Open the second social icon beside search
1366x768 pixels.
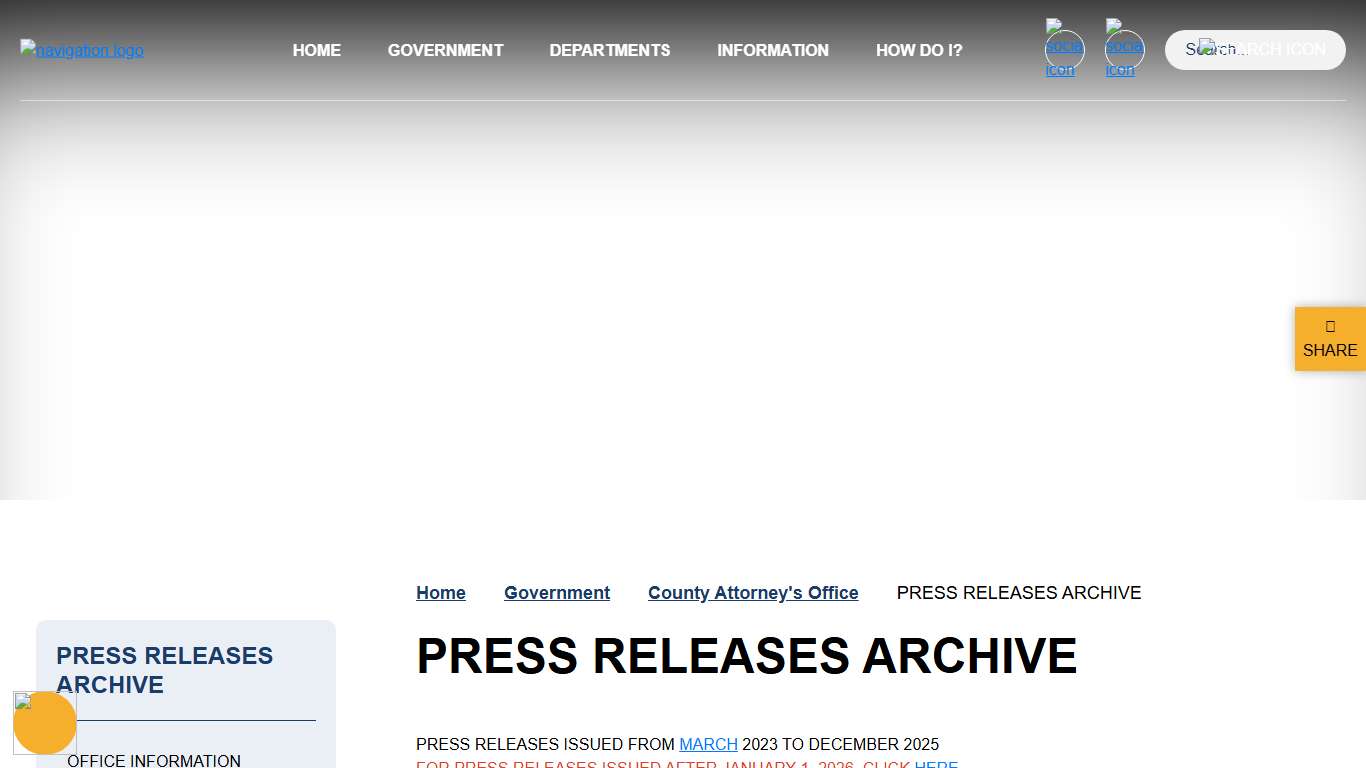click(1124, 50)
